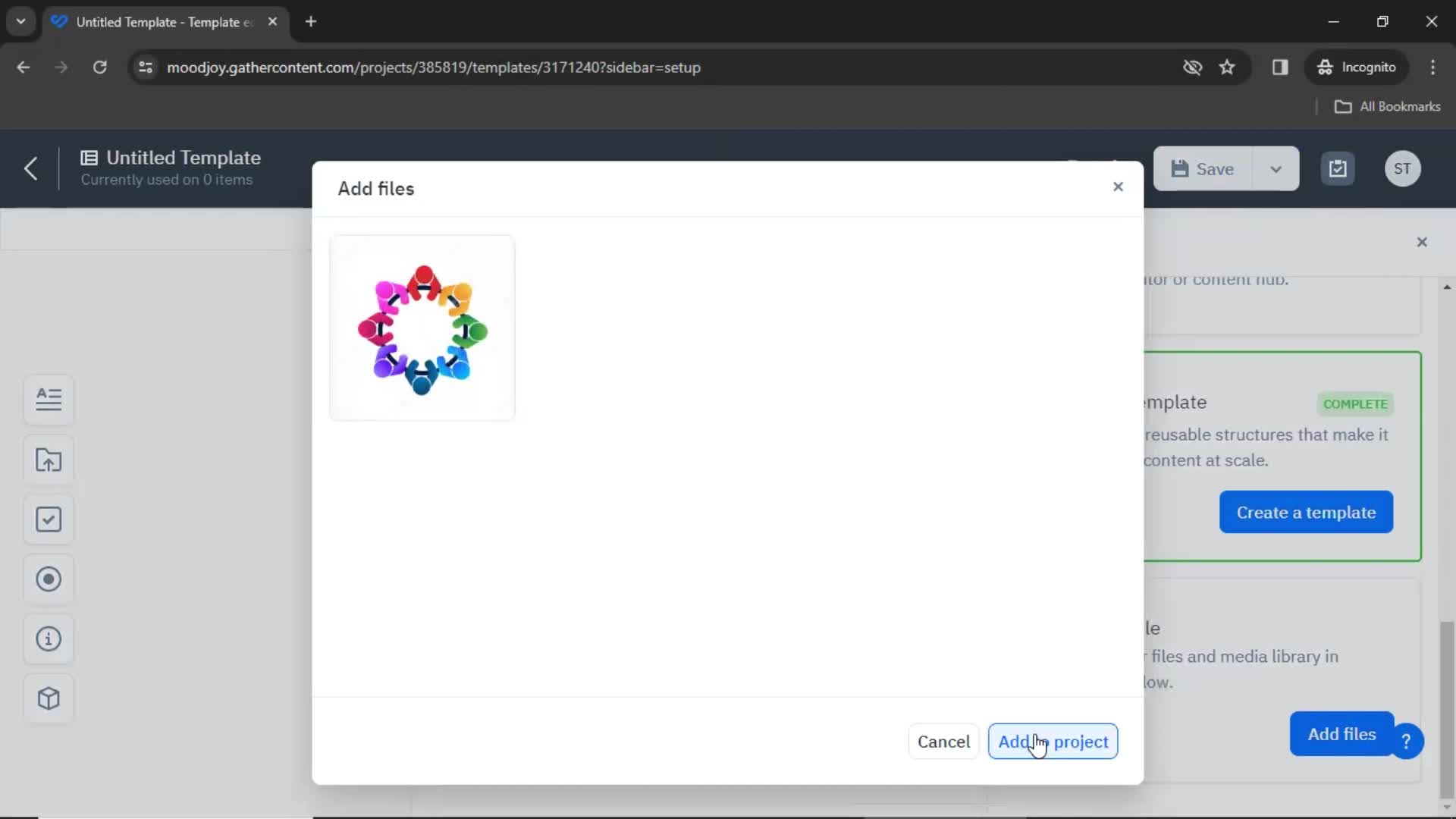Click the info icon in sidebar
1456x819 pixels.
pyautogui.click(x=49, y=638)
